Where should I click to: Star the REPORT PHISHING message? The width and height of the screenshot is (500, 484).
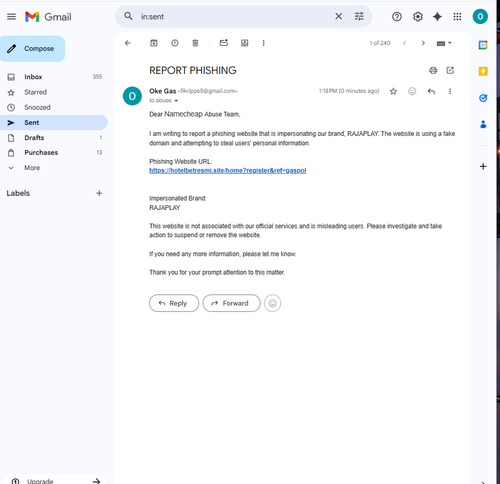393,91
